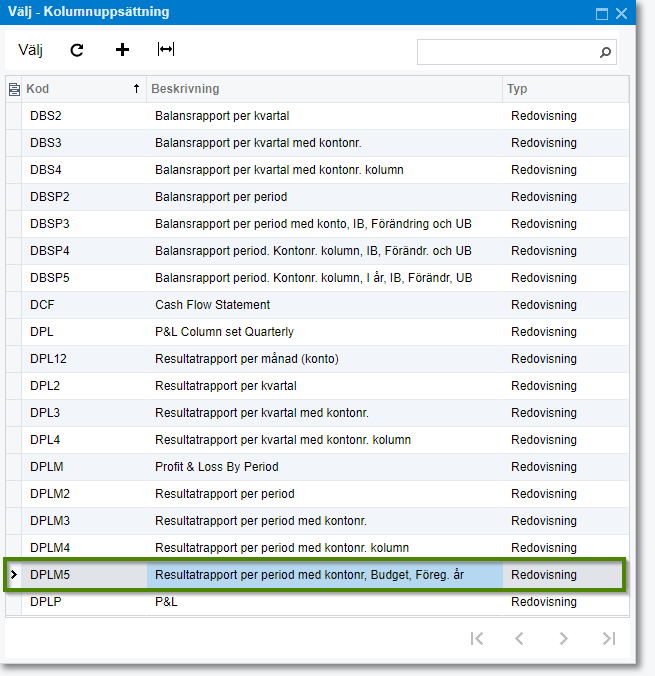Go to the last page of results
655x676 pixels.
click(608, 639)
